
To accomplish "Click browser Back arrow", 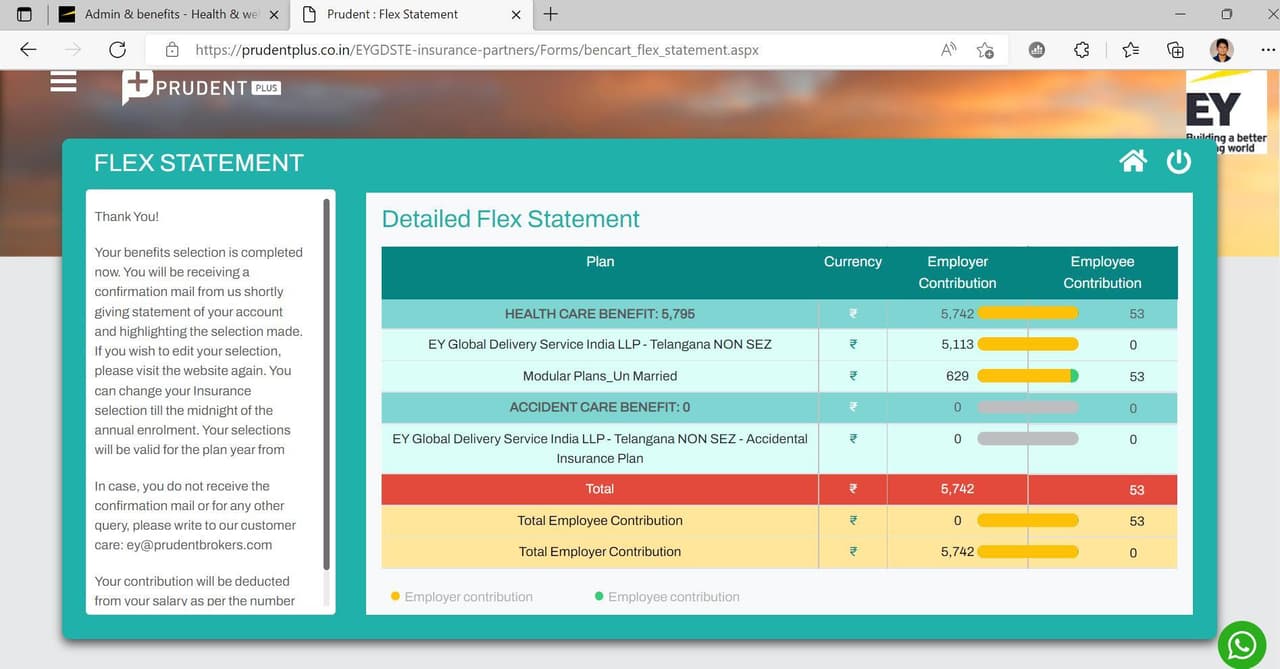I will click(x=28, y=49).
